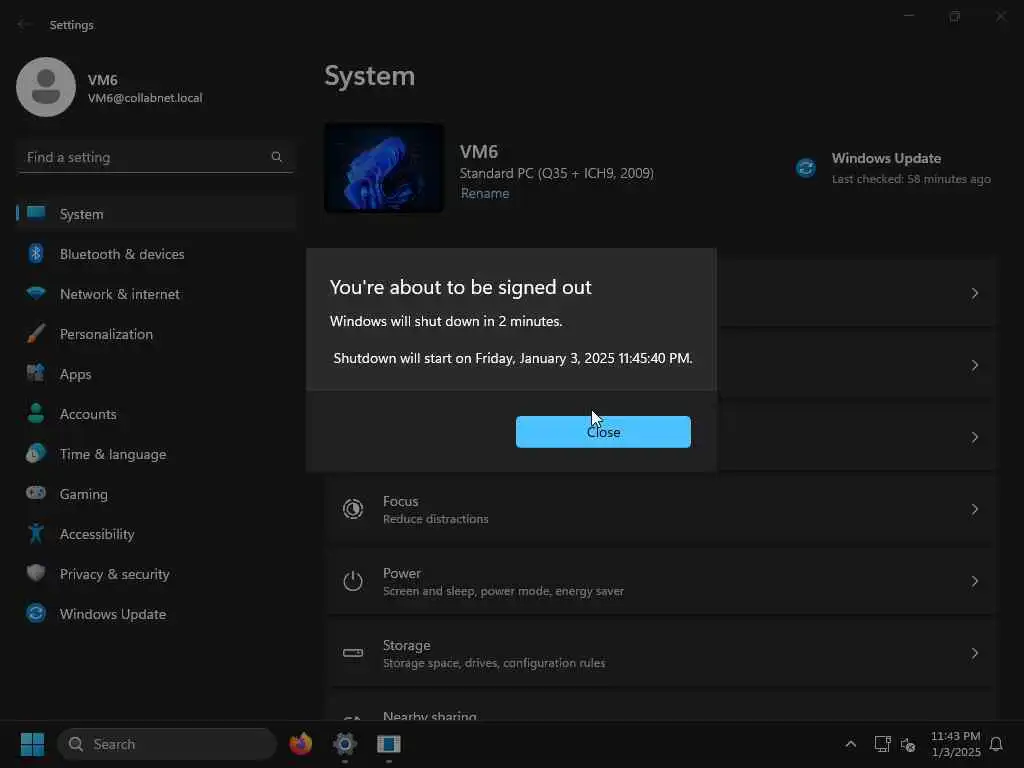
Task: Open Firefox from the taskbar
Action: 301,744
